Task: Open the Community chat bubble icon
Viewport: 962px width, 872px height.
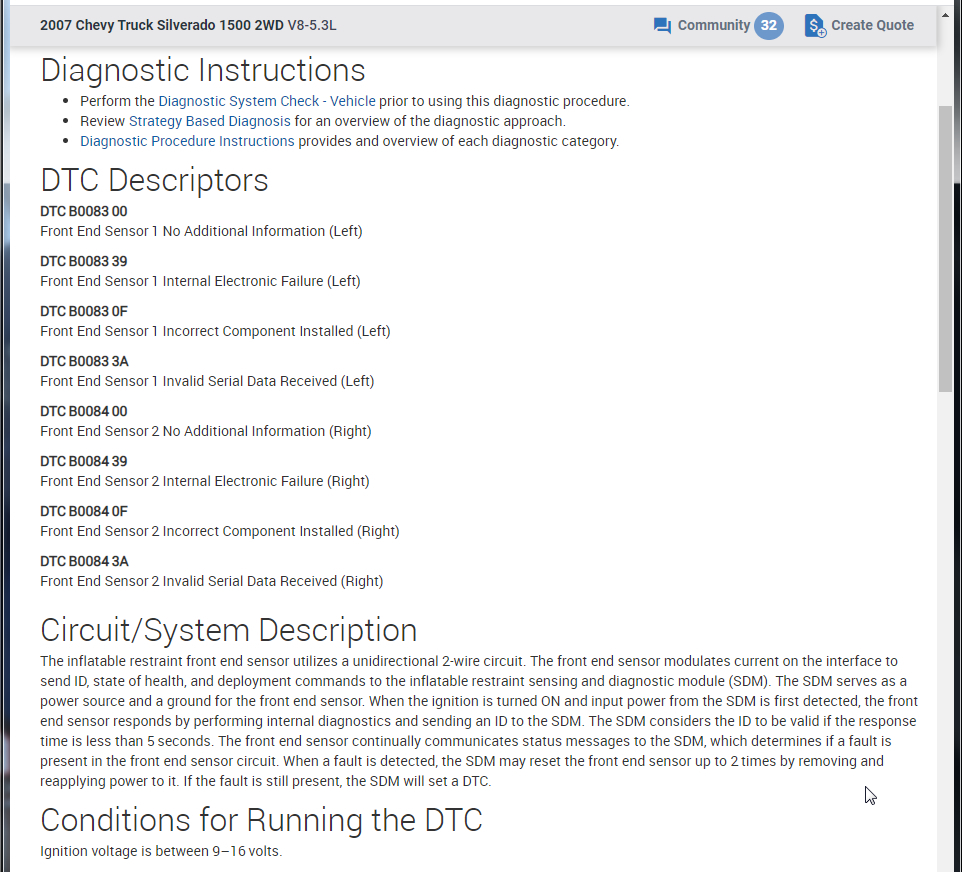Action: (x=662, y=26)
